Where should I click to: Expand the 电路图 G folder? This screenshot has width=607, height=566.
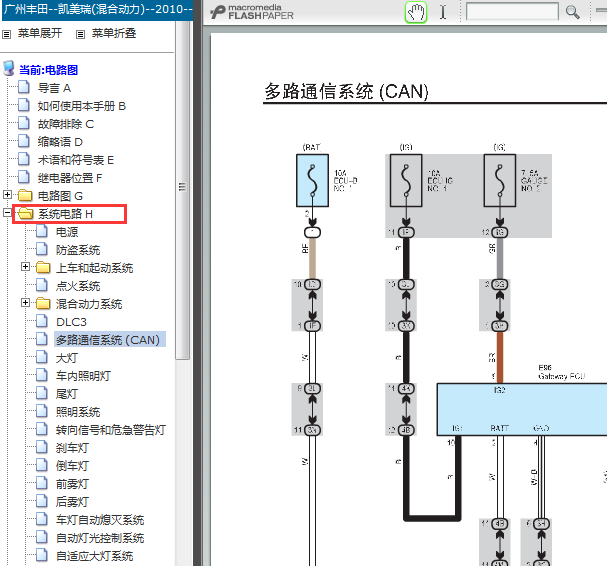point(7,195)
